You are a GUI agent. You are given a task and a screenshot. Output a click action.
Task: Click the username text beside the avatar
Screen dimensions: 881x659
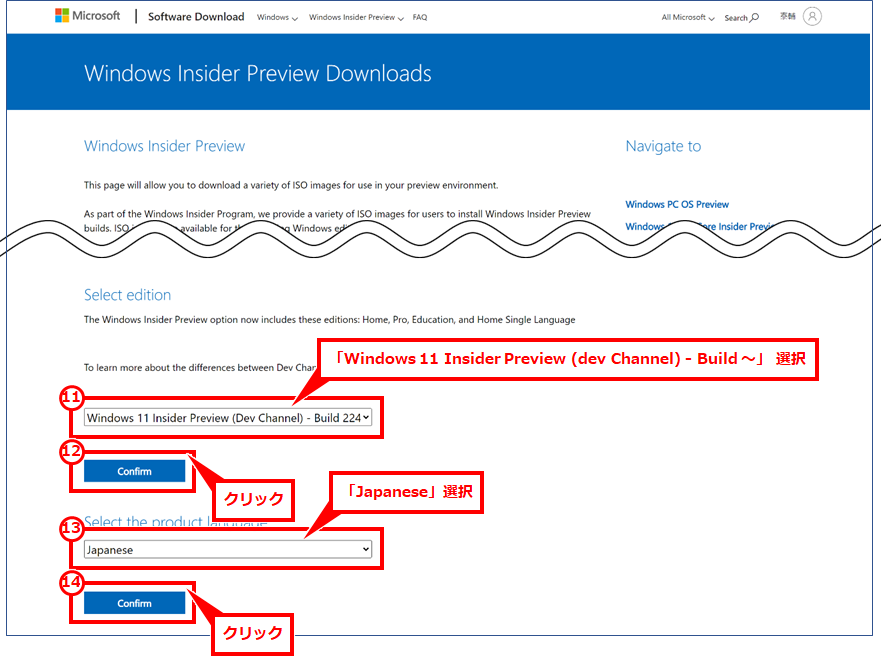click(x=788, y=16)
